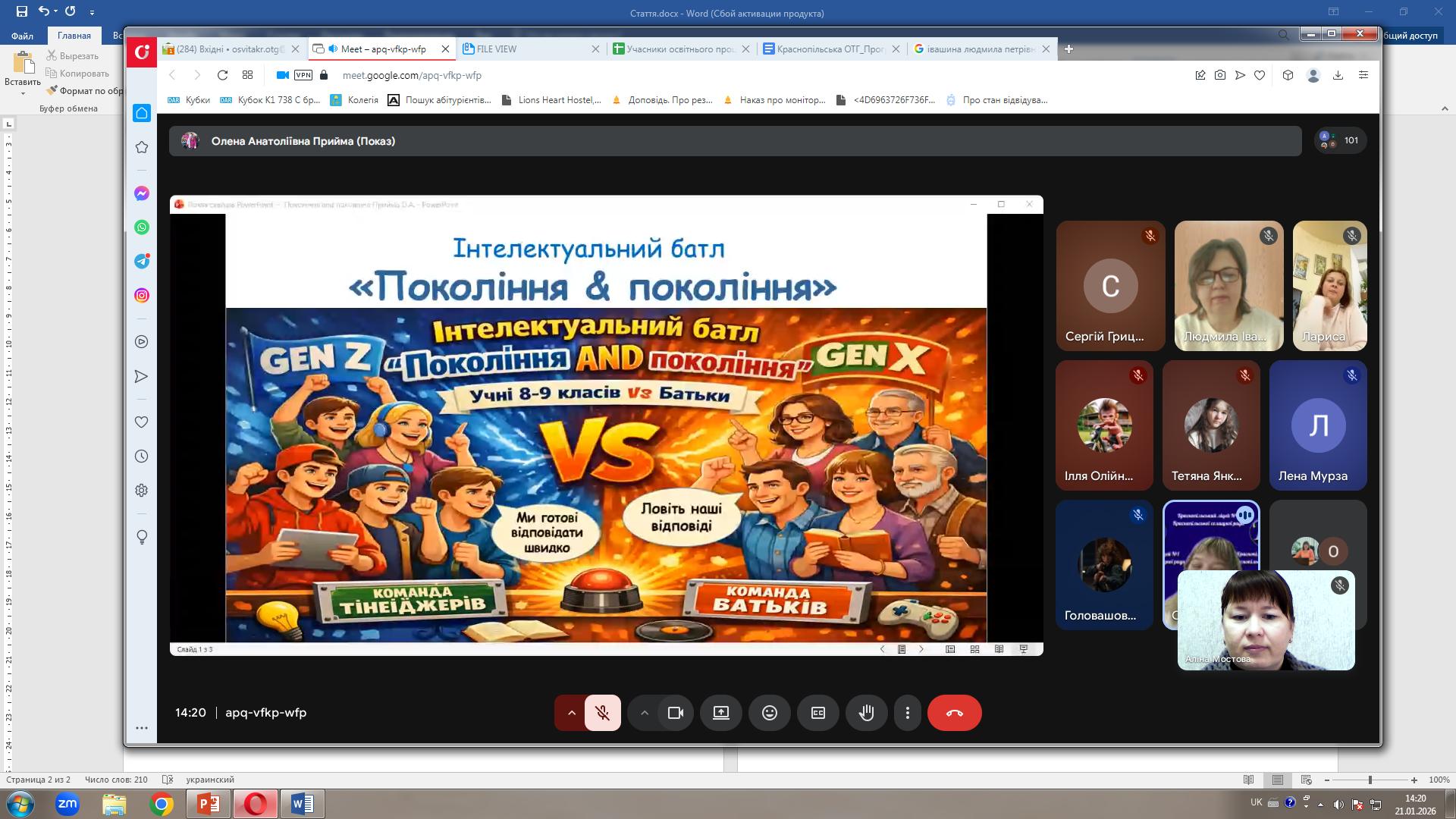Click the red Leave call button
This screenshot has height=819, width=1456.
[954, 713]
